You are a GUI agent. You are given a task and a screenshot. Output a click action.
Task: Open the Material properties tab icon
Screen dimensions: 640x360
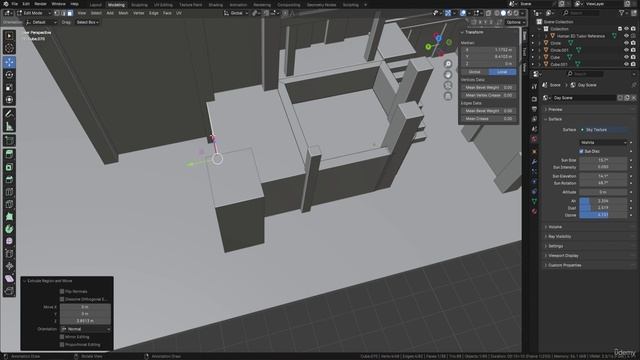click(x=534, y=211)
